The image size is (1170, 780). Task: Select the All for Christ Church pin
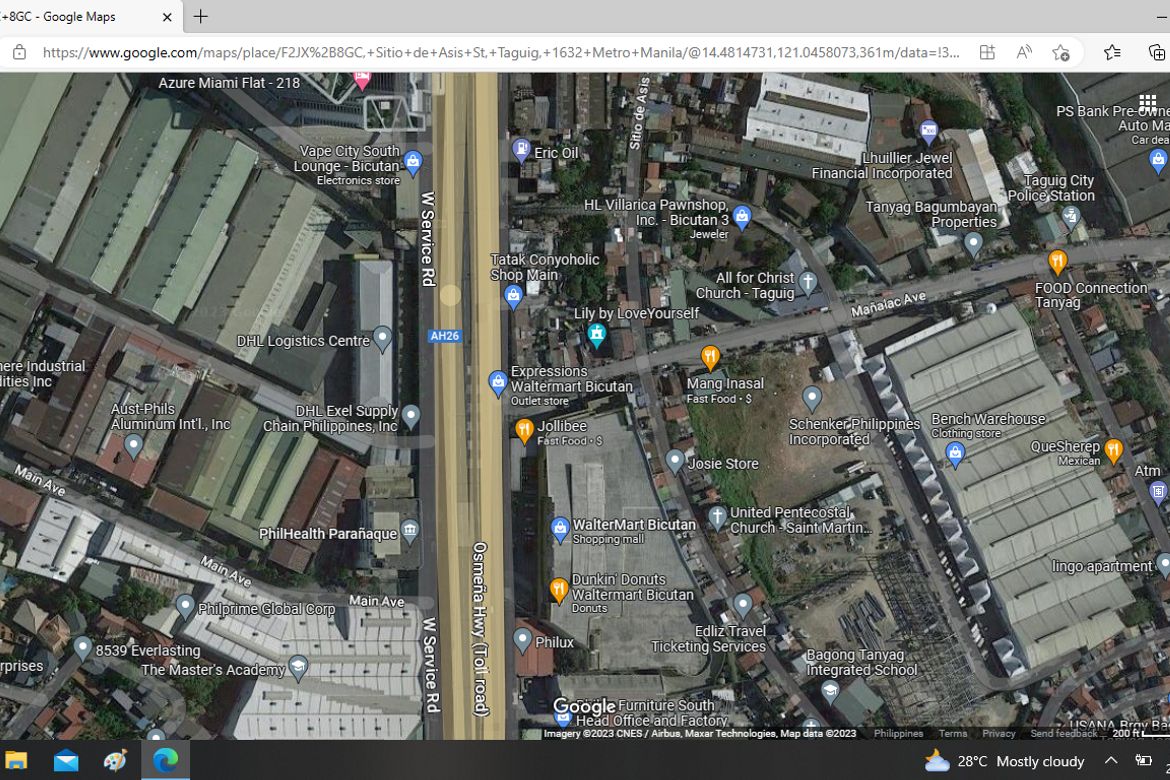807,282
